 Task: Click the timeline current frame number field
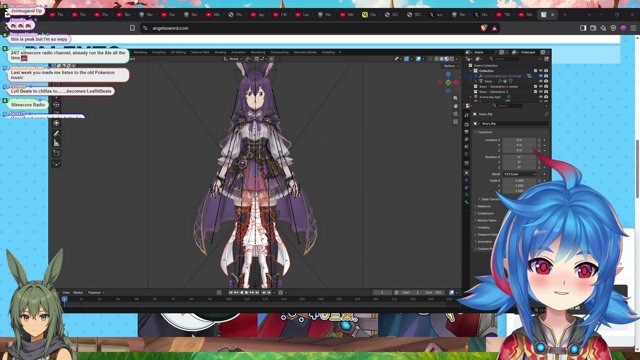coord(382,293)
